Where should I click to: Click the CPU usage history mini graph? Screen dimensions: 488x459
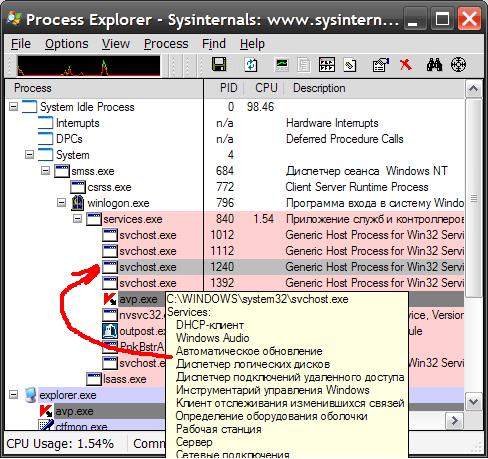89,65
